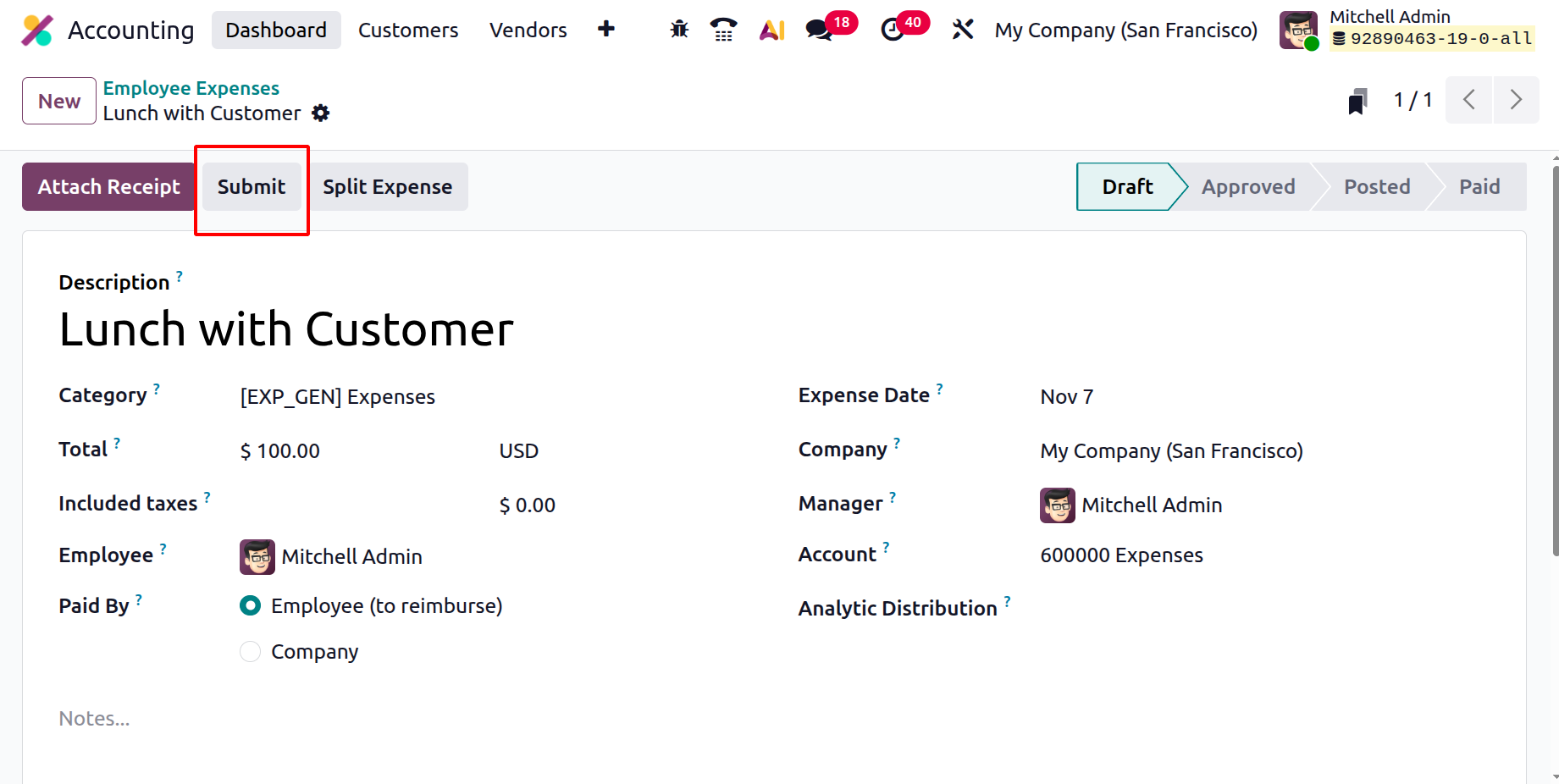The image size is (1559, 784).
Task: Click the gear icon beside Lunch with Customer
Action: point(321,113)
